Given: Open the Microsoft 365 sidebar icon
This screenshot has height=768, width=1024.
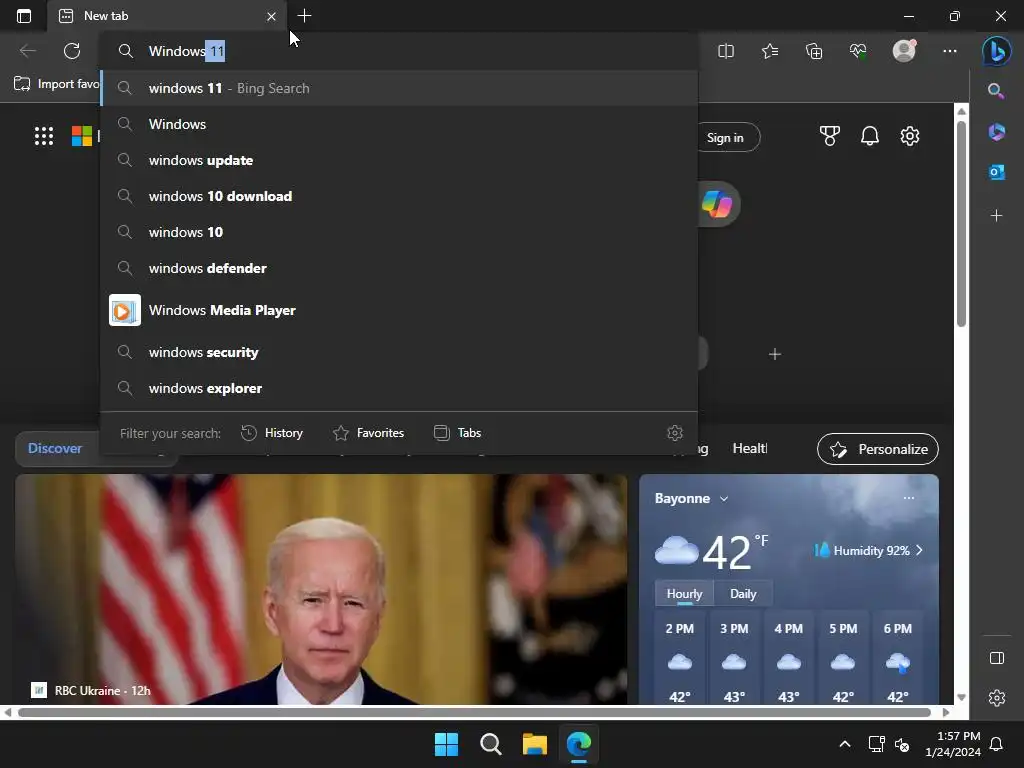Looking at the screenshot, I should click(x=997, y=132).
